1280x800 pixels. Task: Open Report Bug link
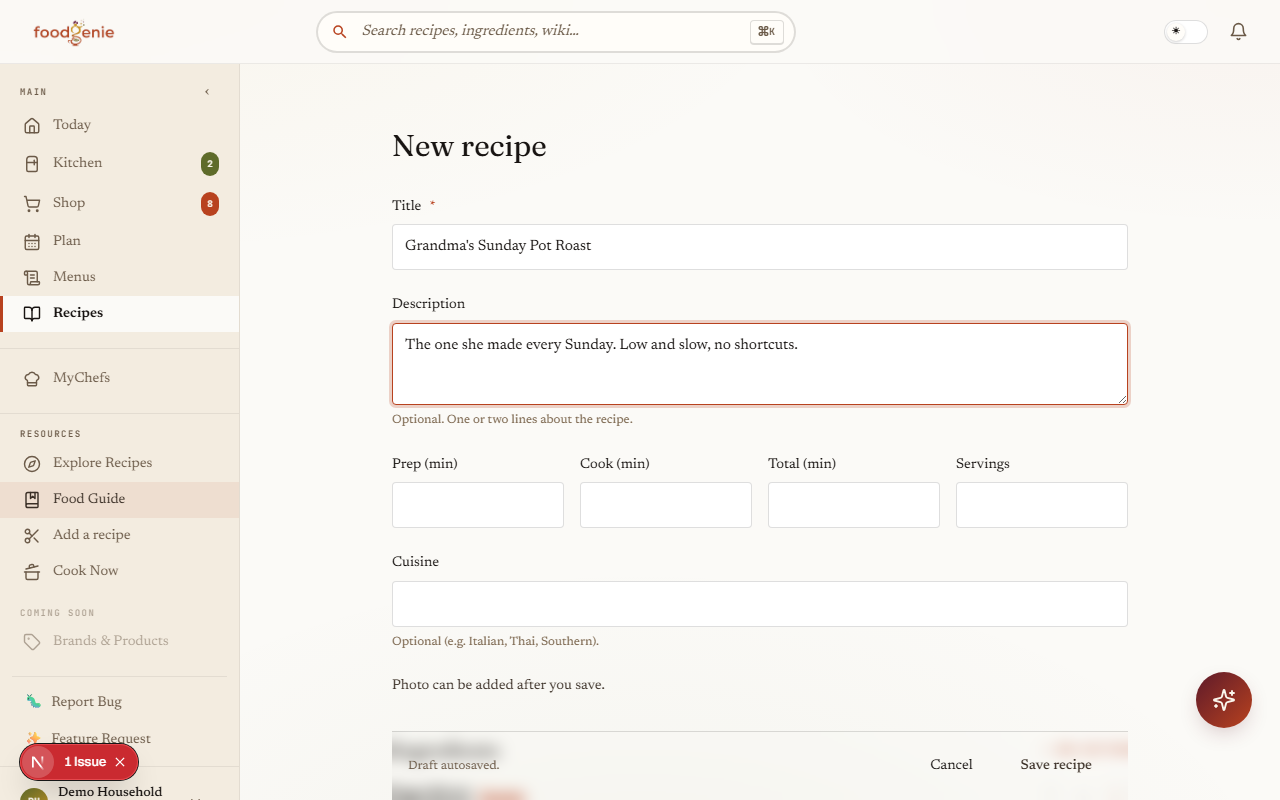click(x=120, y=702)
